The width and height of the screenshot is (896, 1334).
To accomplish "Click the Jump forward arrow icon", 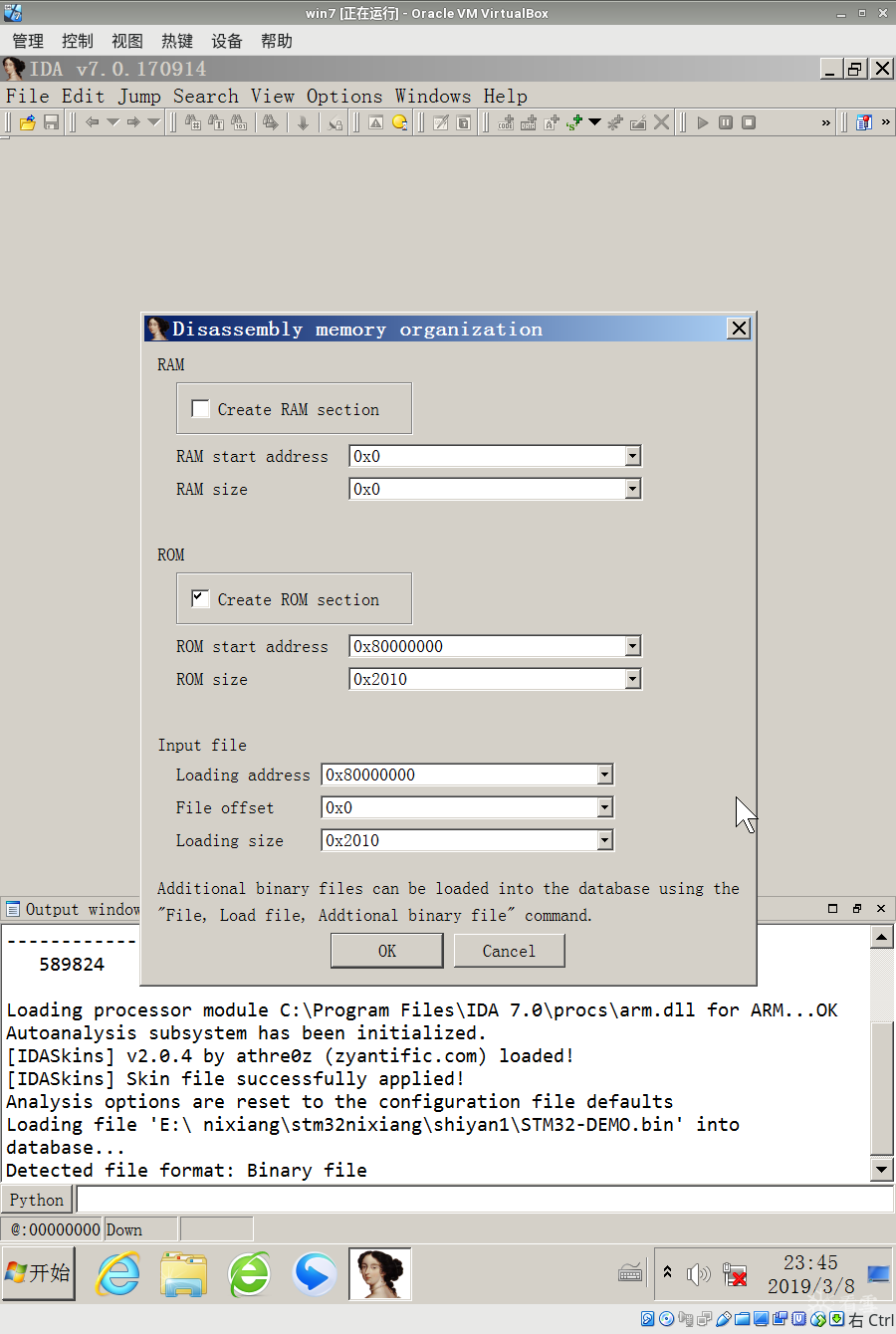I will tap(132, 122).
